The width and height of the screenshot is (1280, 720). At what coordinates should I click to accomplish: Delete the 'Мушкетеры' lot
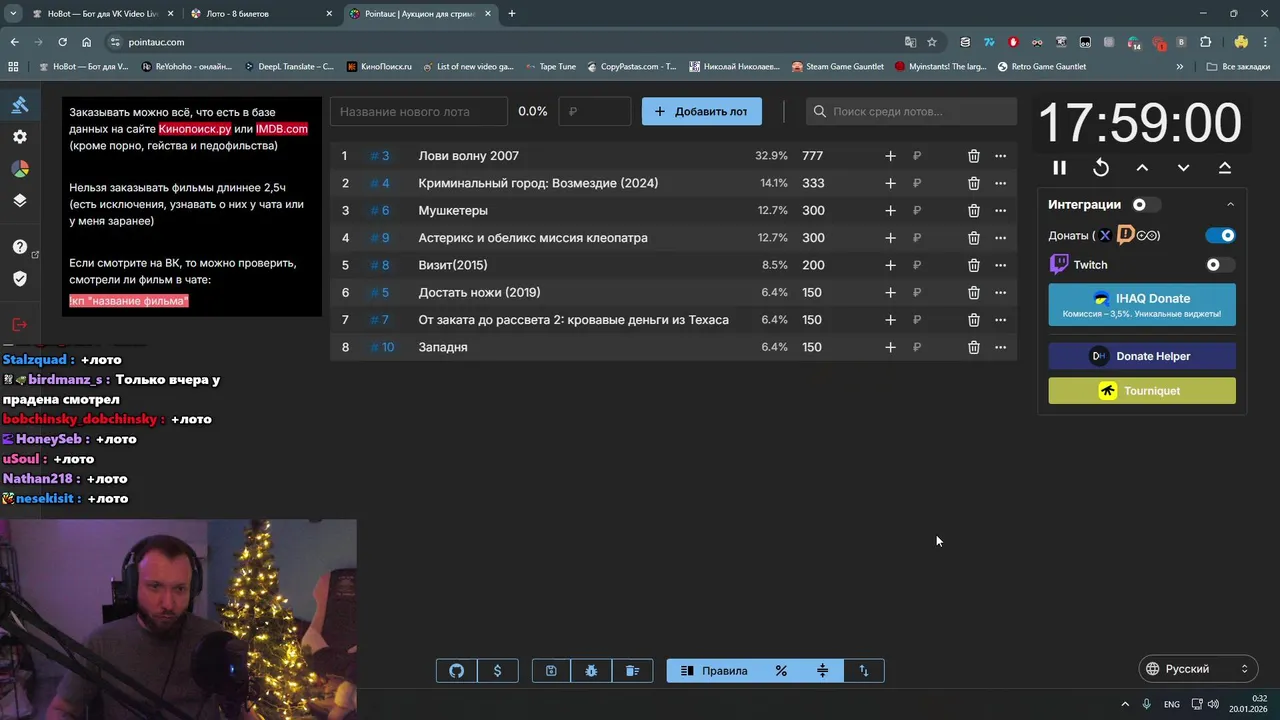pyautogui.click(x=973, y=211)
